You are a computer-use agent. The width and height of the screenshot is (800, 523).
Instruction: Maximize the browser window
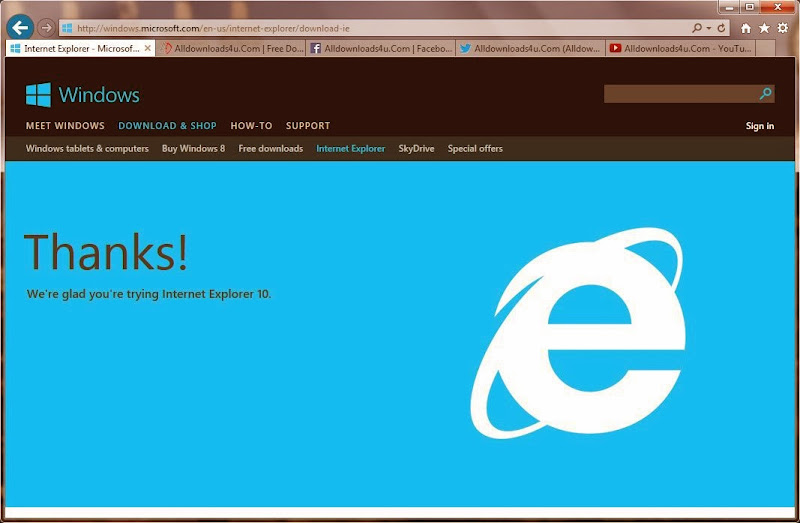pos(749,7)
